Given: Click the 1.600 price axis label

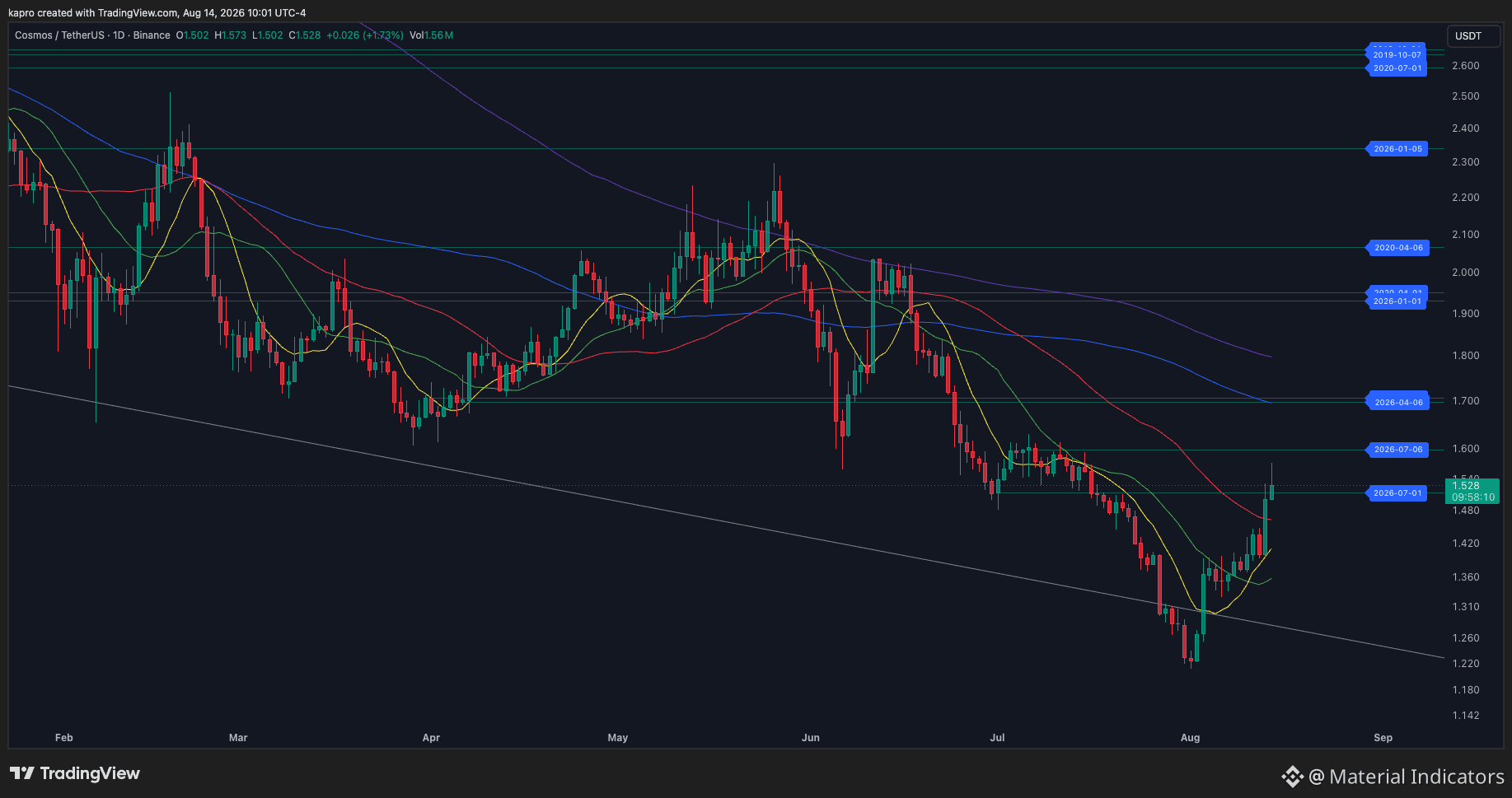Looking at the screenshot, I should [1465, 449].
